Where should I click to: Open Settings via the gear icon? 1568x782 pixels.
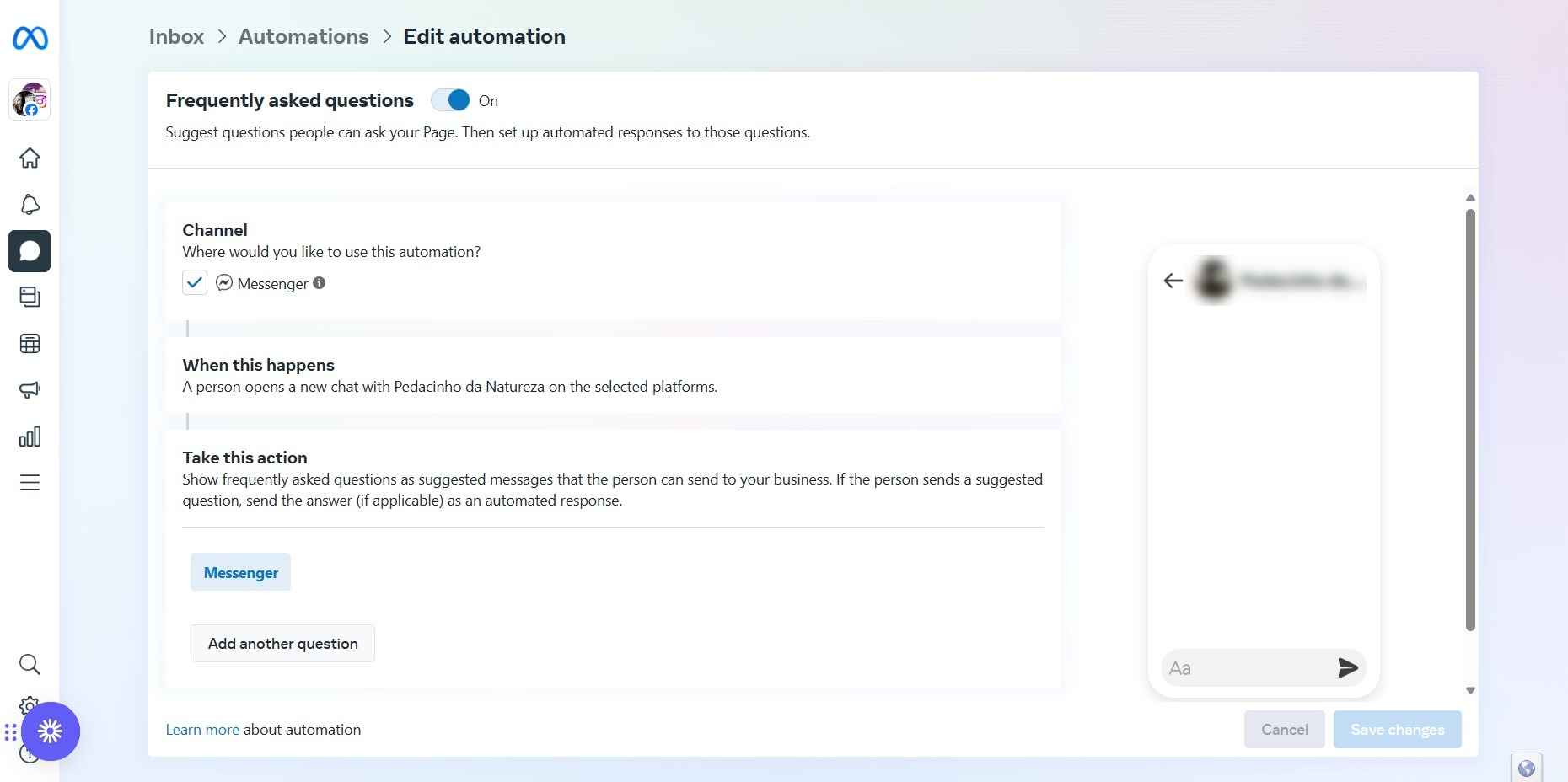point(30,706)
